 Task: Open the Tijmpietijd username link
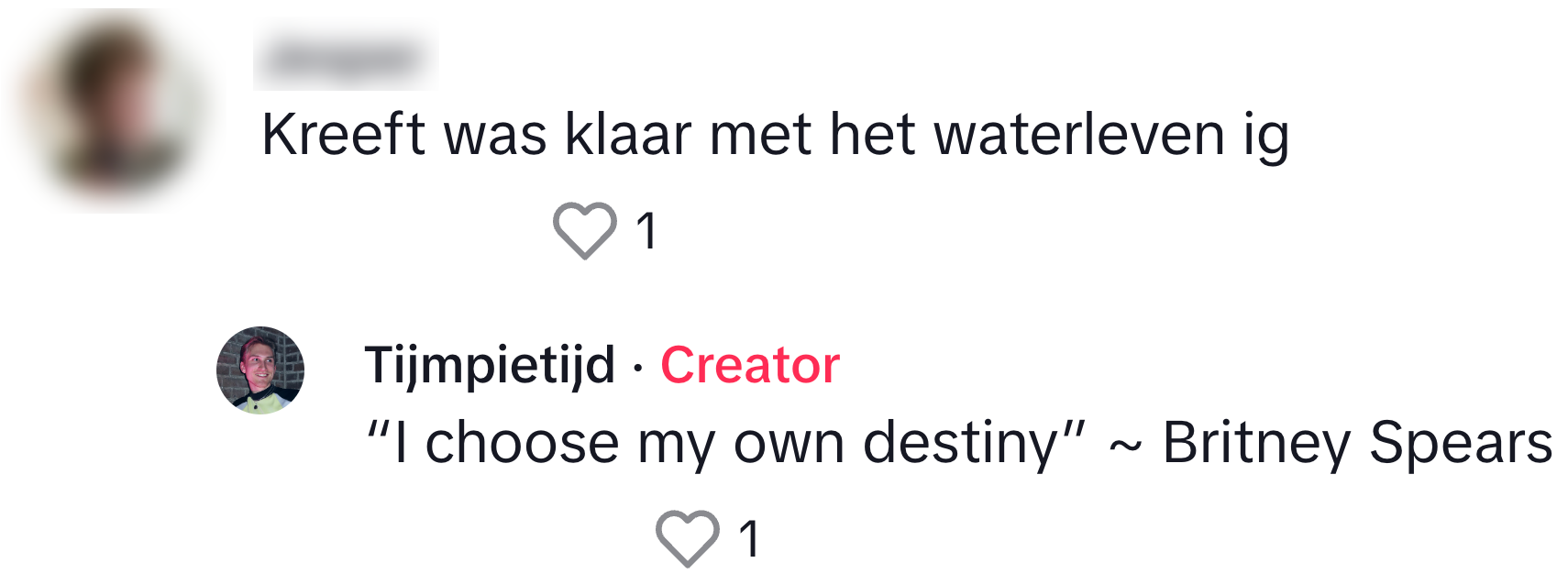[490, 365]
